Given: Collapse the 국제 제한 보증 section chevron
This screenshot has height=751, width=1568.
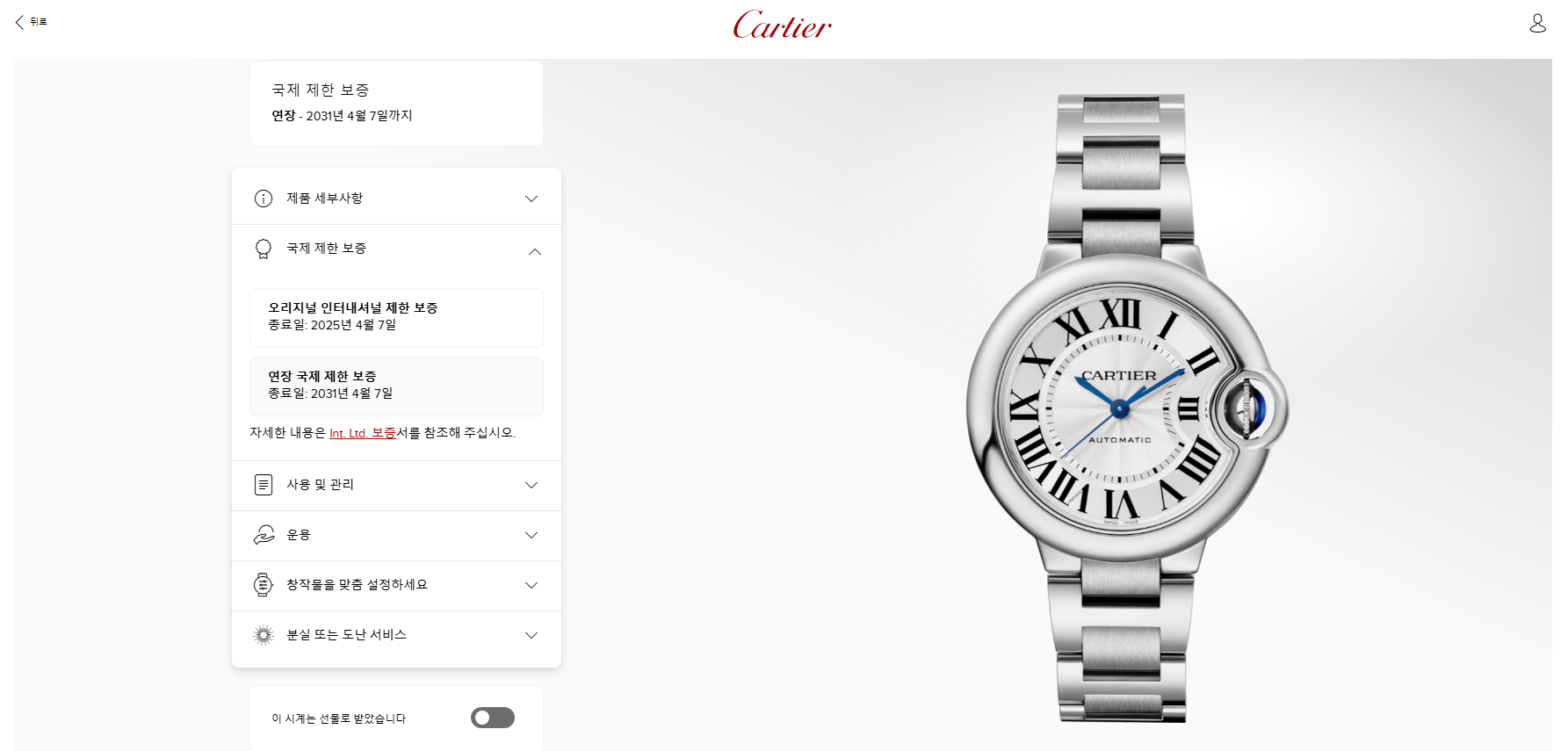Looking at the screenshot, I should pyautogui.click(x=535, y=252).
